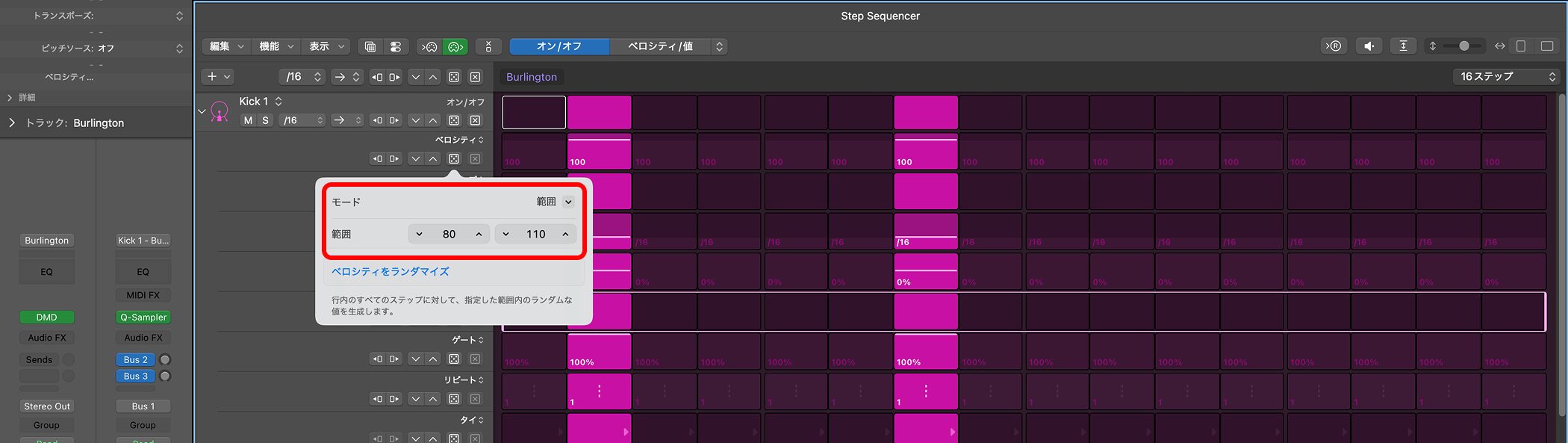This screenshot has width=1568, height=443.
Task: Open the 編集 menu
Action: pyautogui.click(x=226, y=46)
